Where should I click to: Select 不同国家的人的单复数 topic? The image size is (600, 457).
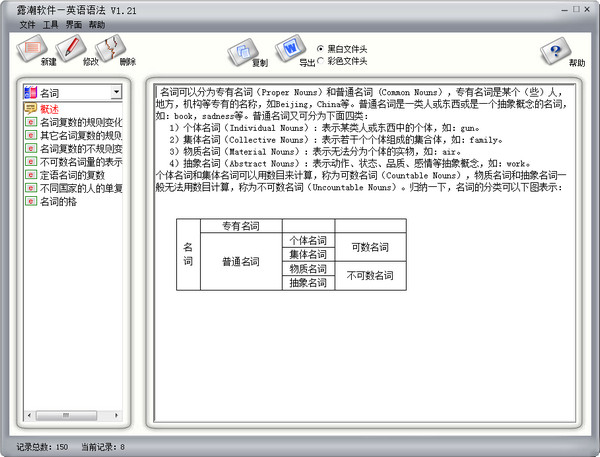(80, 188)
